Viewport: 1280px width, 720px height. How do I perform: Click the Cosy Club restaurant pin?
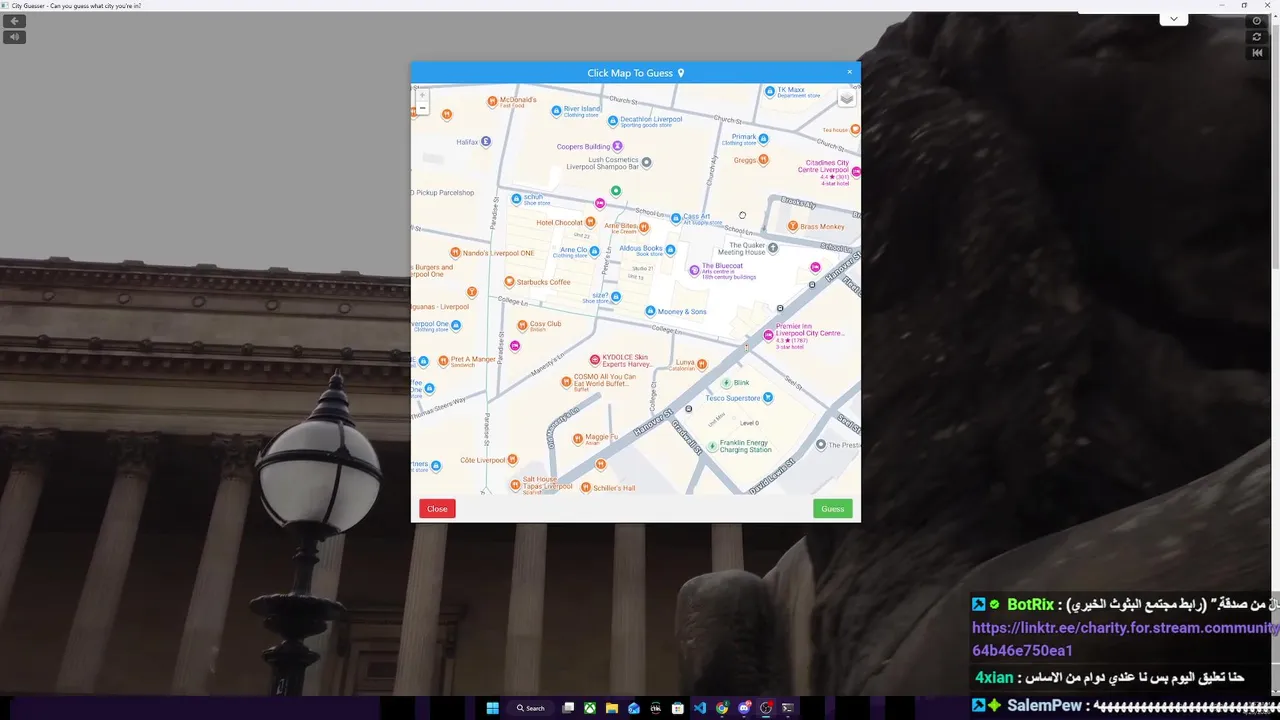tap(522, 325)
